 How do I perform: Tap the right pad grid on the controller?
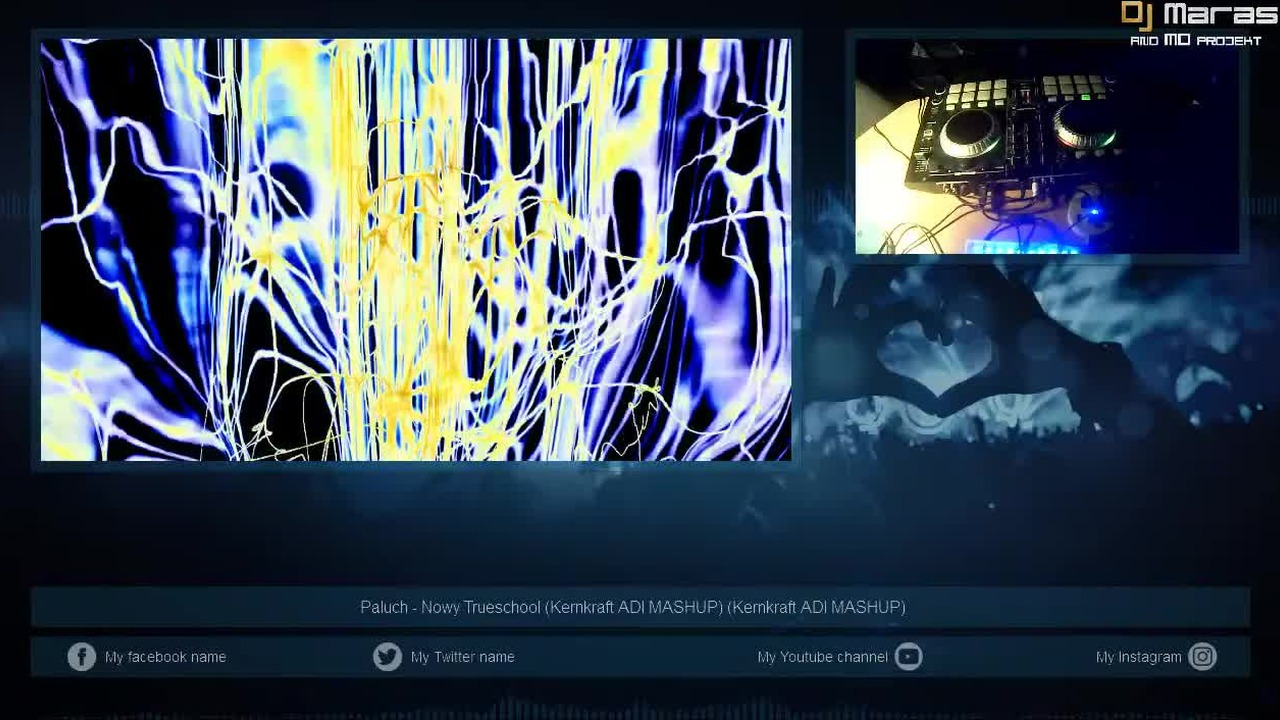coord(1076,86)
